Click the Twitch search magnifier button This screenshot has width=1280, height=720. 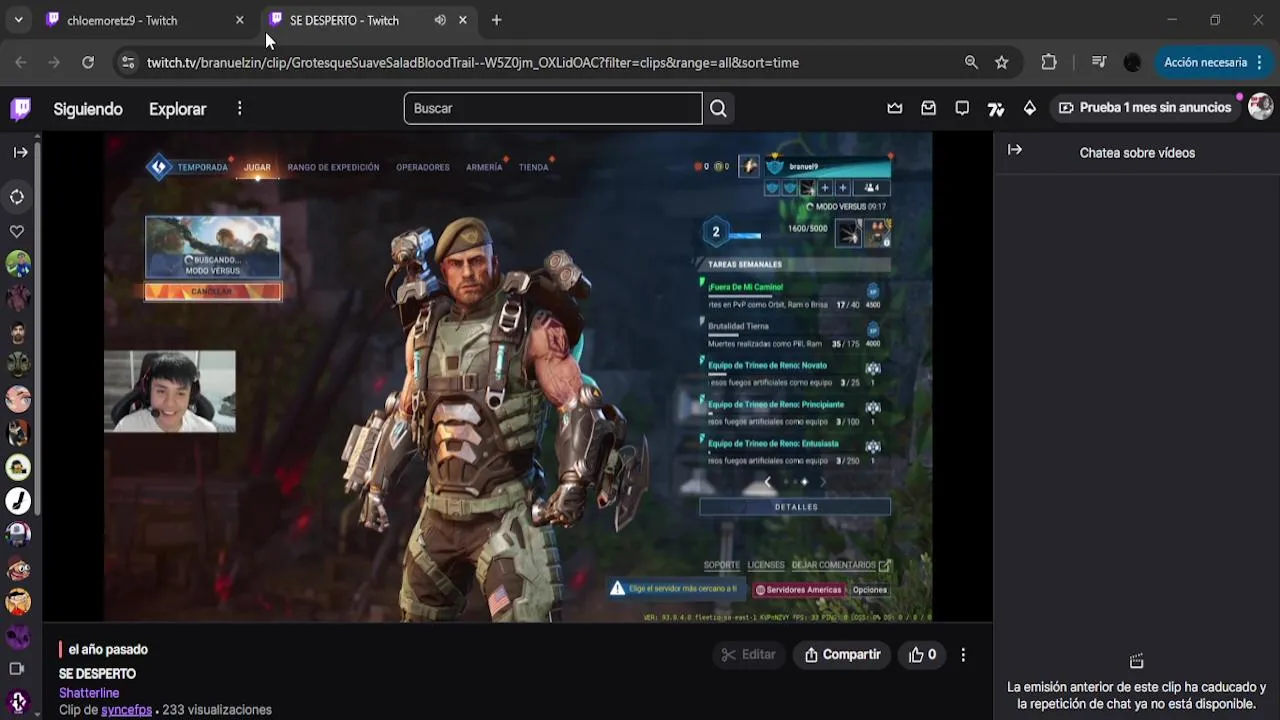718,108
